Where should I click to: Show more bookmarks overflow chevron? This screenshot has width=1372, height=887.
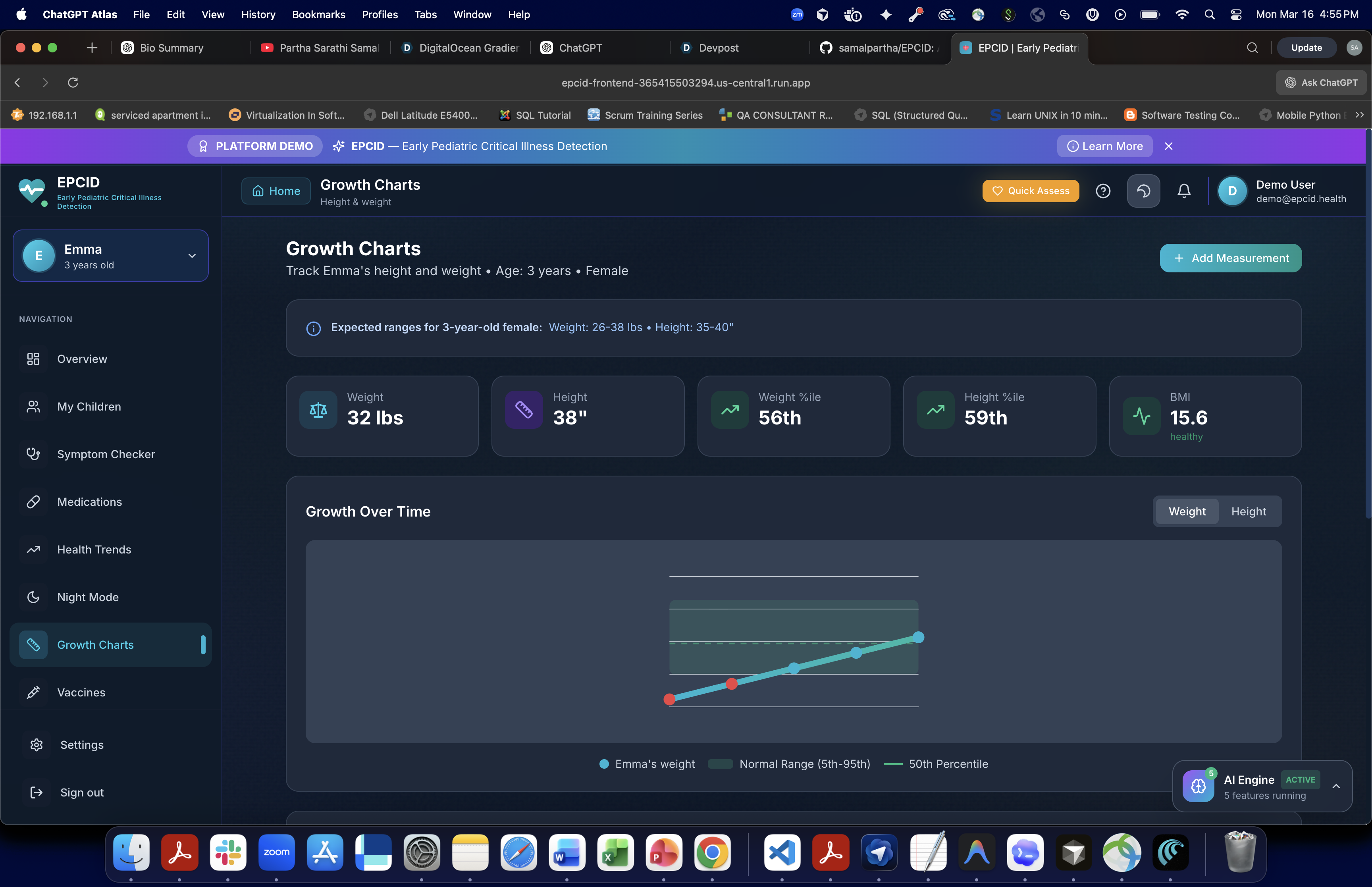pyautogui.click(x=1359, y=115)
